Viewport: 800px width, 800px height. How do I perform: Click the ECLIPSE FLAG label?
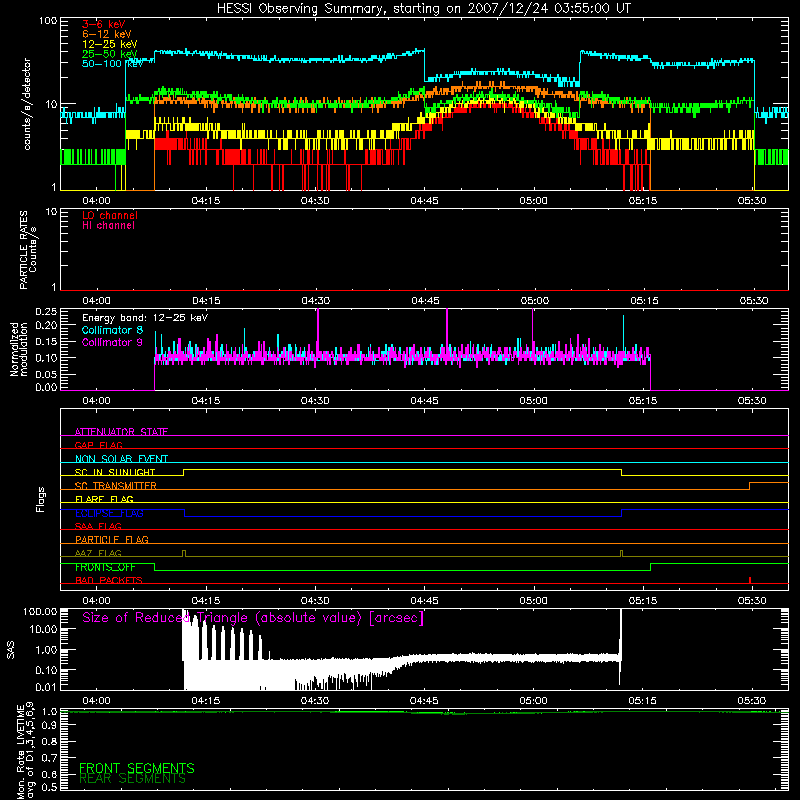(109, 513)
